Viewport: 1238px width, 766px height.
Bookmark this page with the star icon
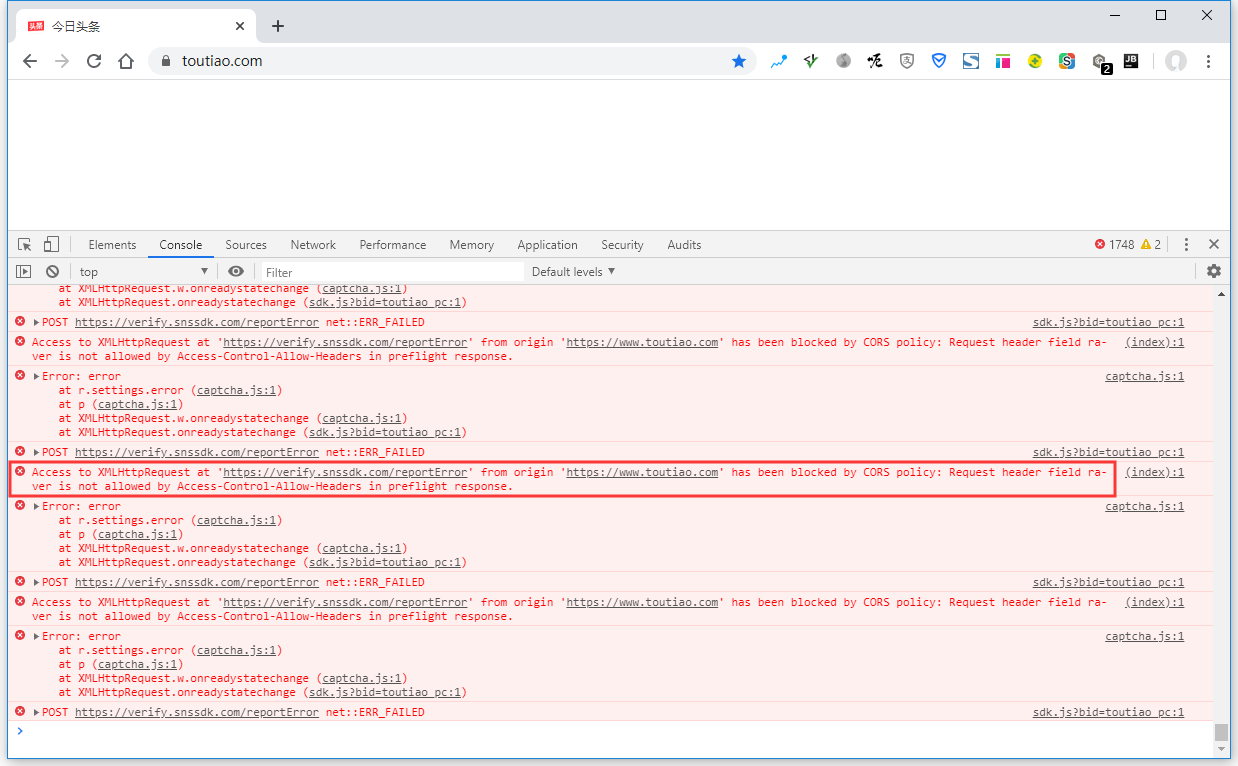pyautogui.click(x=739, y=61)
